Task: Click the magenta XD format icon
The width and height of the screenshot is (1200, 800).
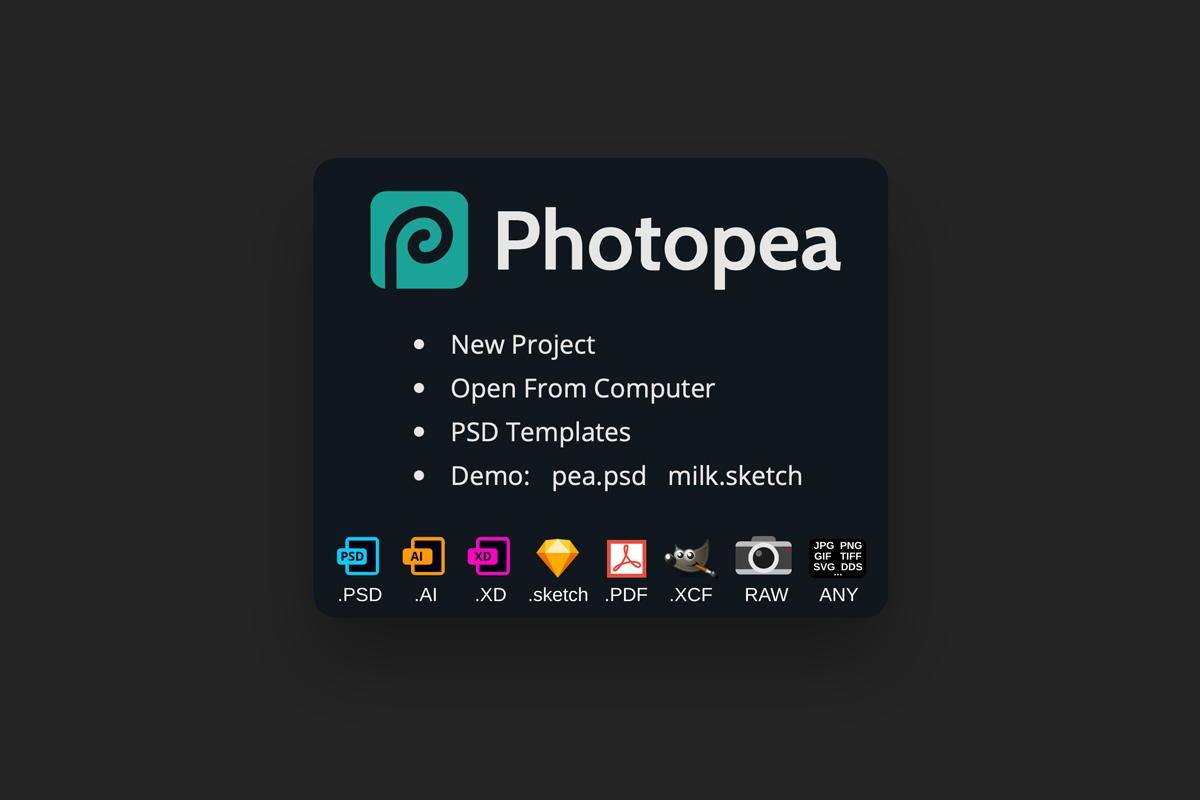Action: (489, 557)
